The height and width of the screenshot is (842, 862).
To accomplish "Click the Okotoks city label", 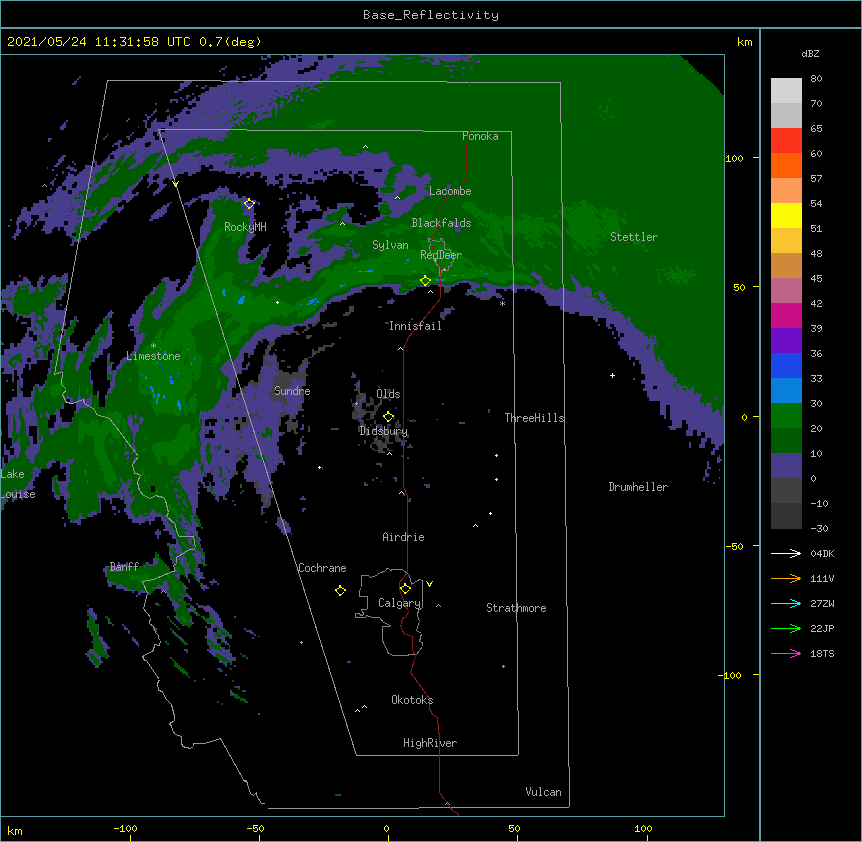I will pos(412,700).
